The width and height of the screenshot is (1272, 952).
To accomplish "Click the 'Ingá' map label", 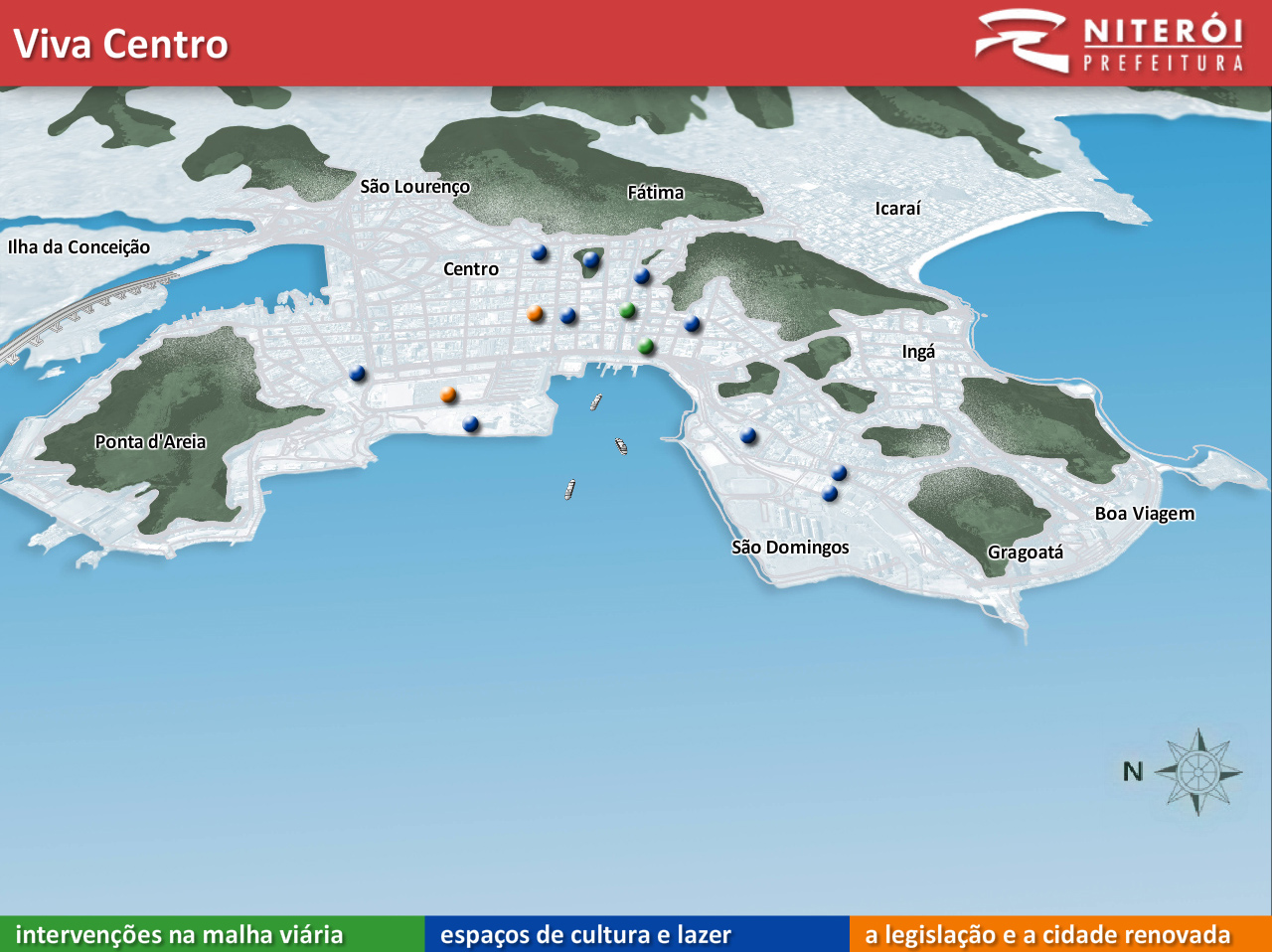I will tap(918, 352).
